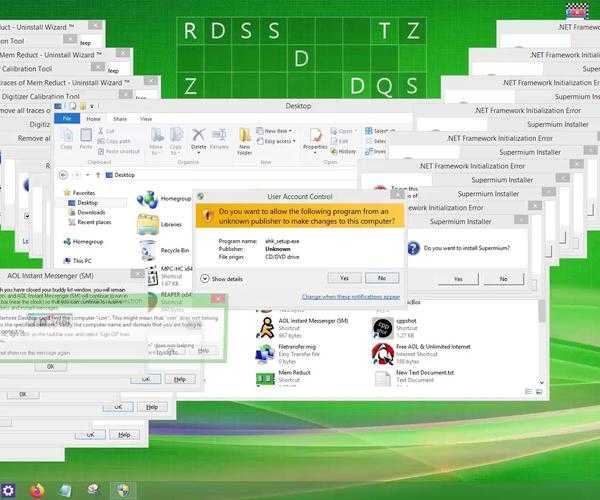
Task: Select the cppshot shortcut icon
Action: coord(383,328)
